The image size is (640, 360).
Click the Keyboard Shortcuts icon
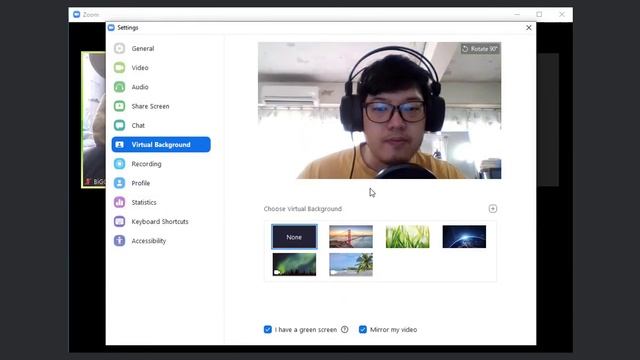[x=119, y=221]
